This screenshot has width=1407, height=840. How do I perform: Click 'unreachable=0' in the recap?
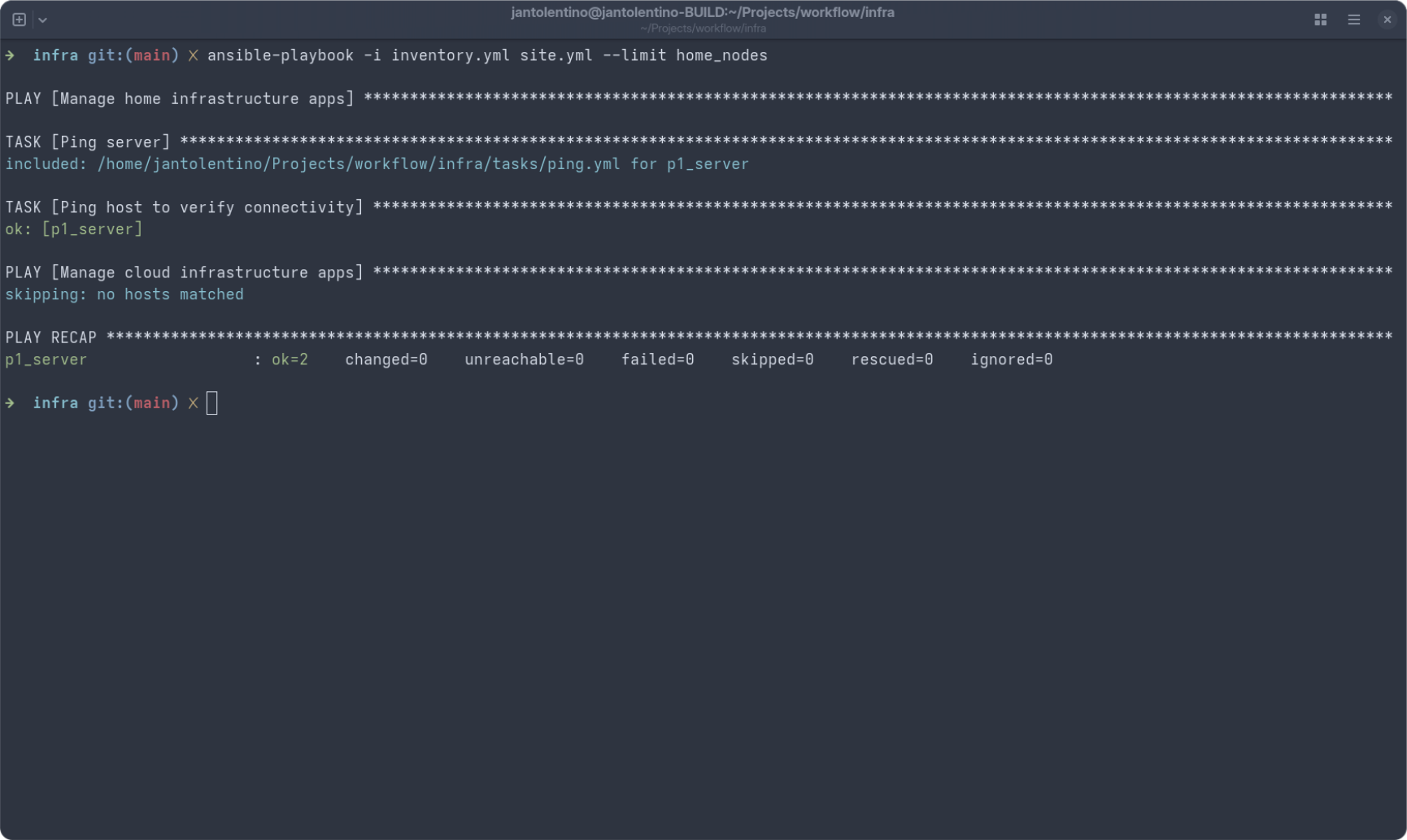(525, 359)
